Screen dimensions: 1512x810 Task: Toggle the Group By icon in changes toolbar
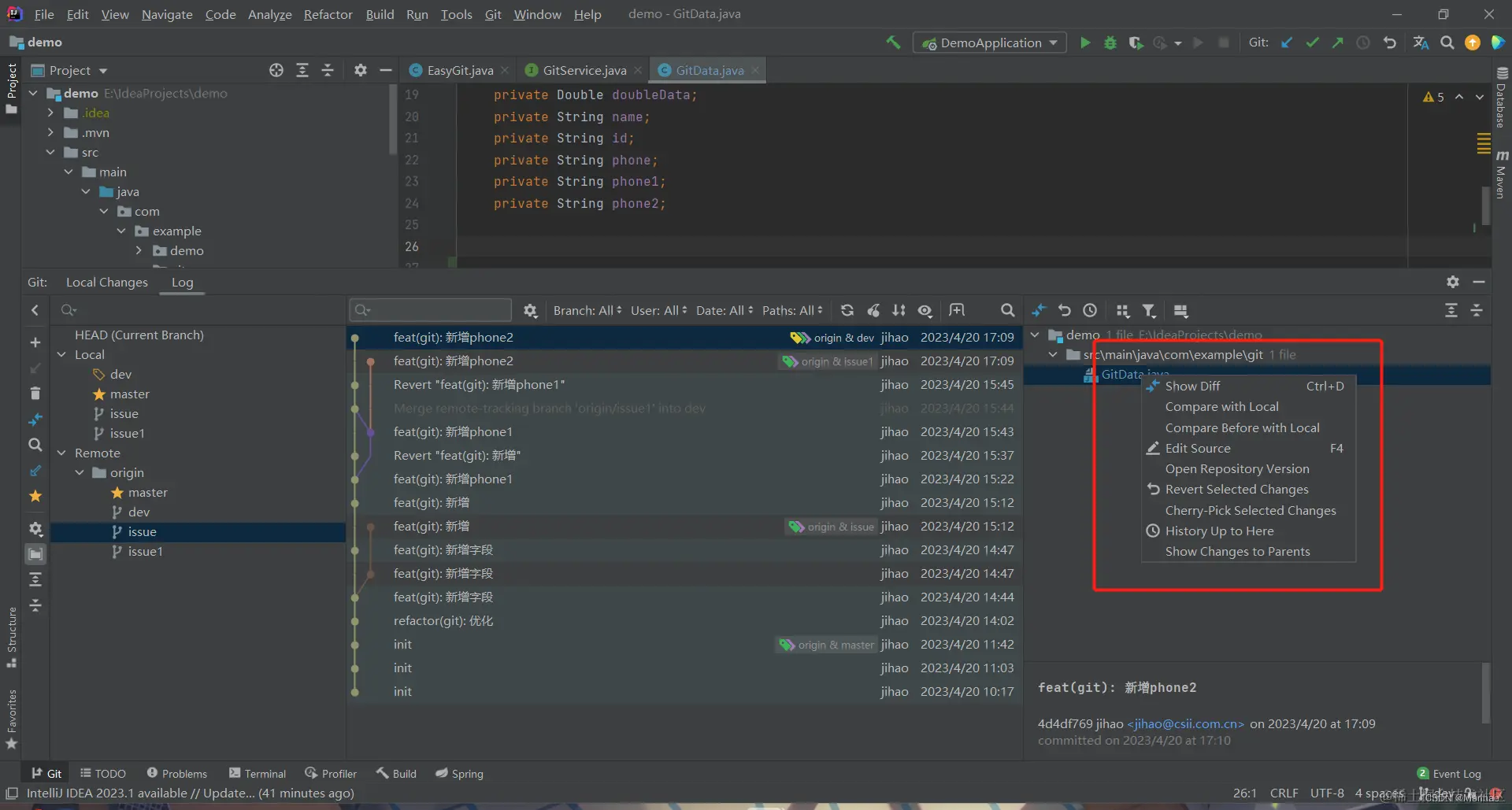point(1123,311)
